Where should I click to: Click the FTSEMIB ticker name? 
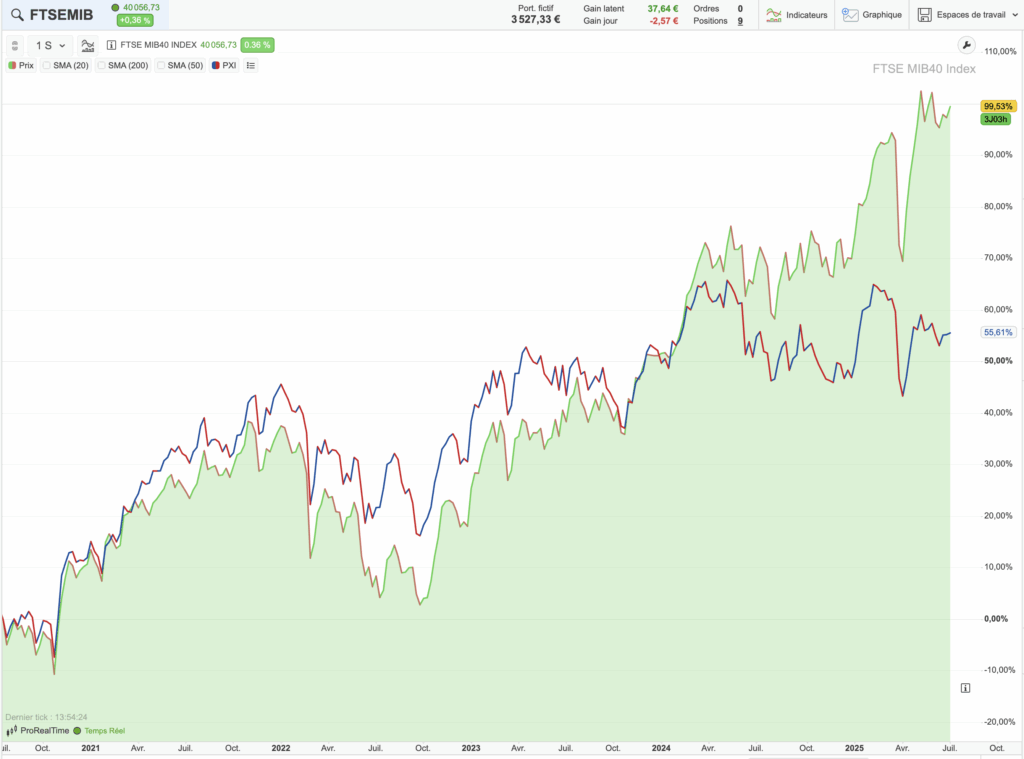click(x=61, y=14)
